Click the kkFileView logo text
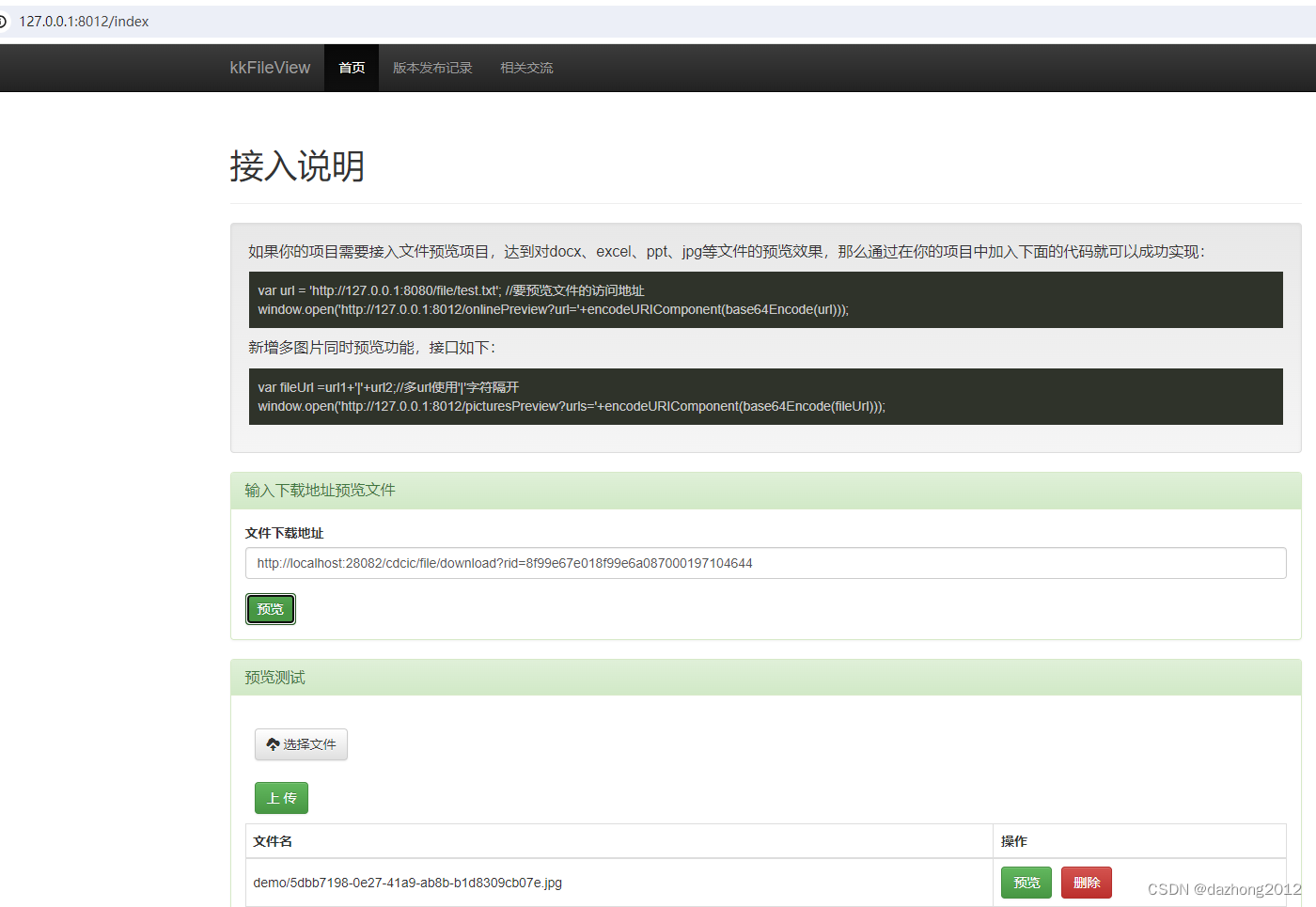This screenshot has width=1316, height=907. [270, 67]
